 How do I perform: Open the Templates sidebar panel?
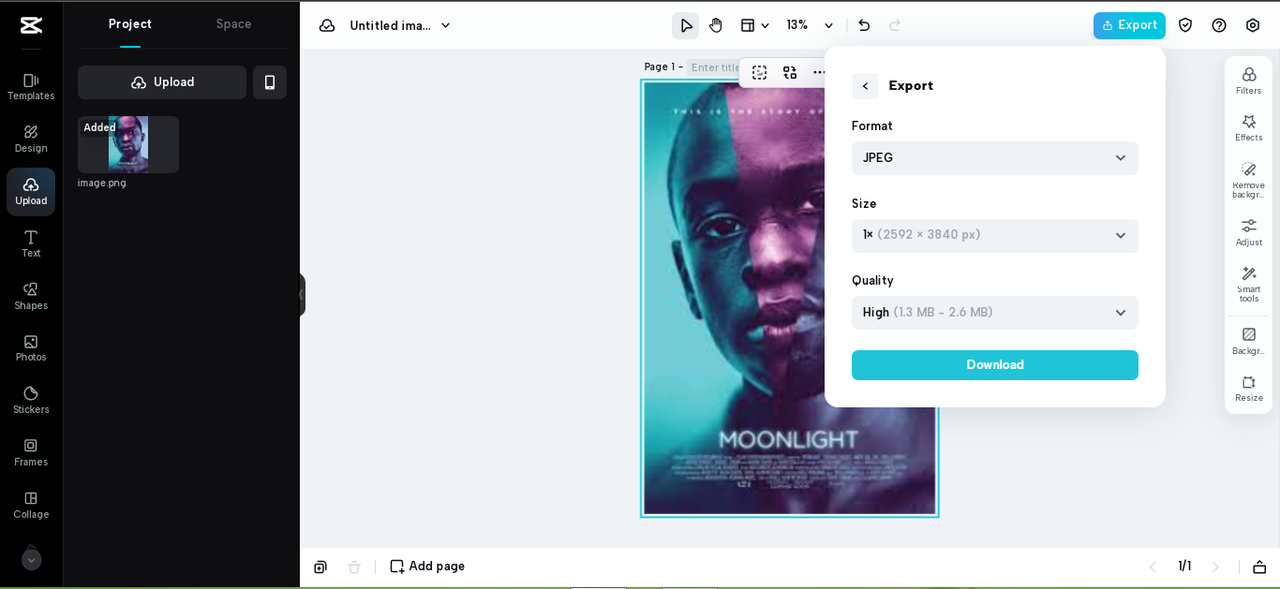31,86
